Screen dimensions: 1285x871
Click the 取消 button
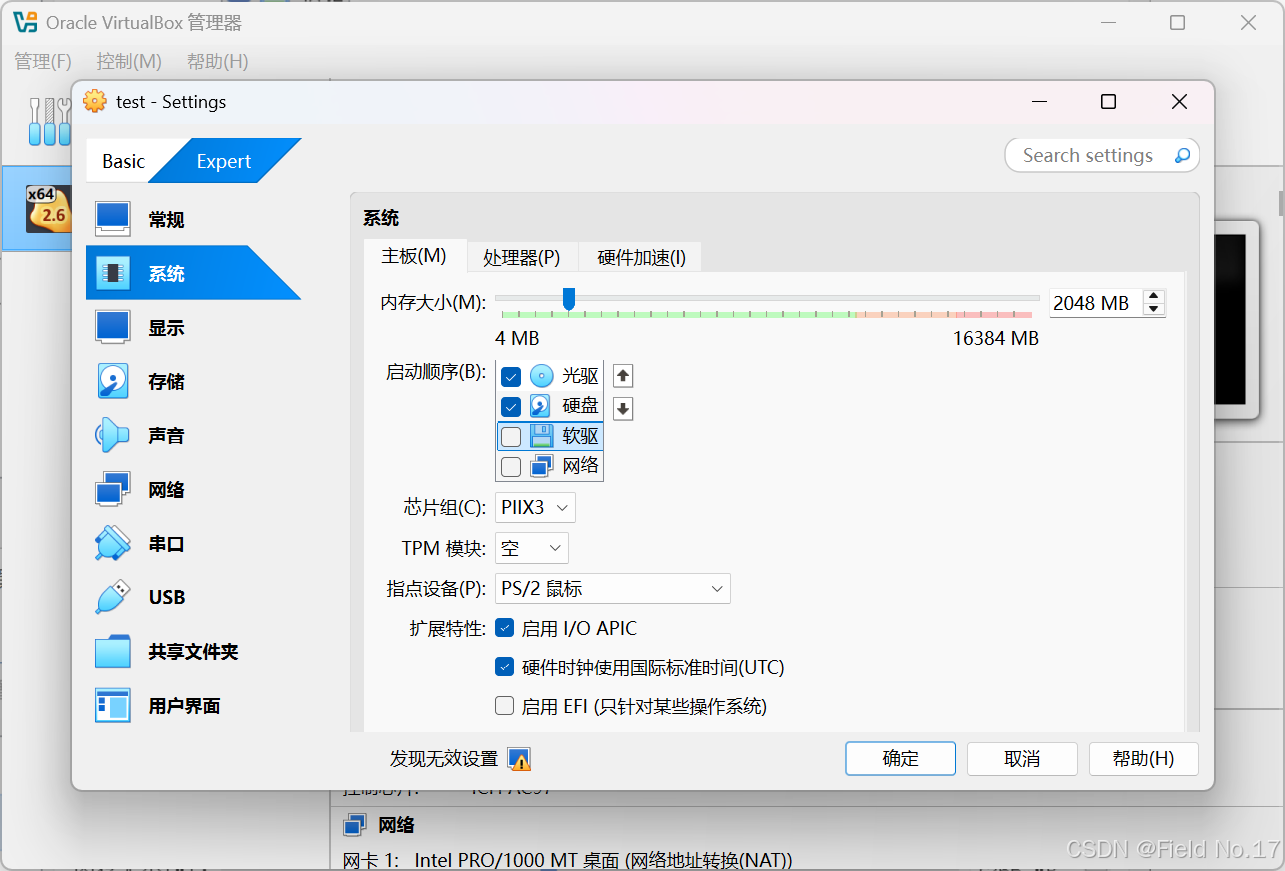tap(1022, 759)
